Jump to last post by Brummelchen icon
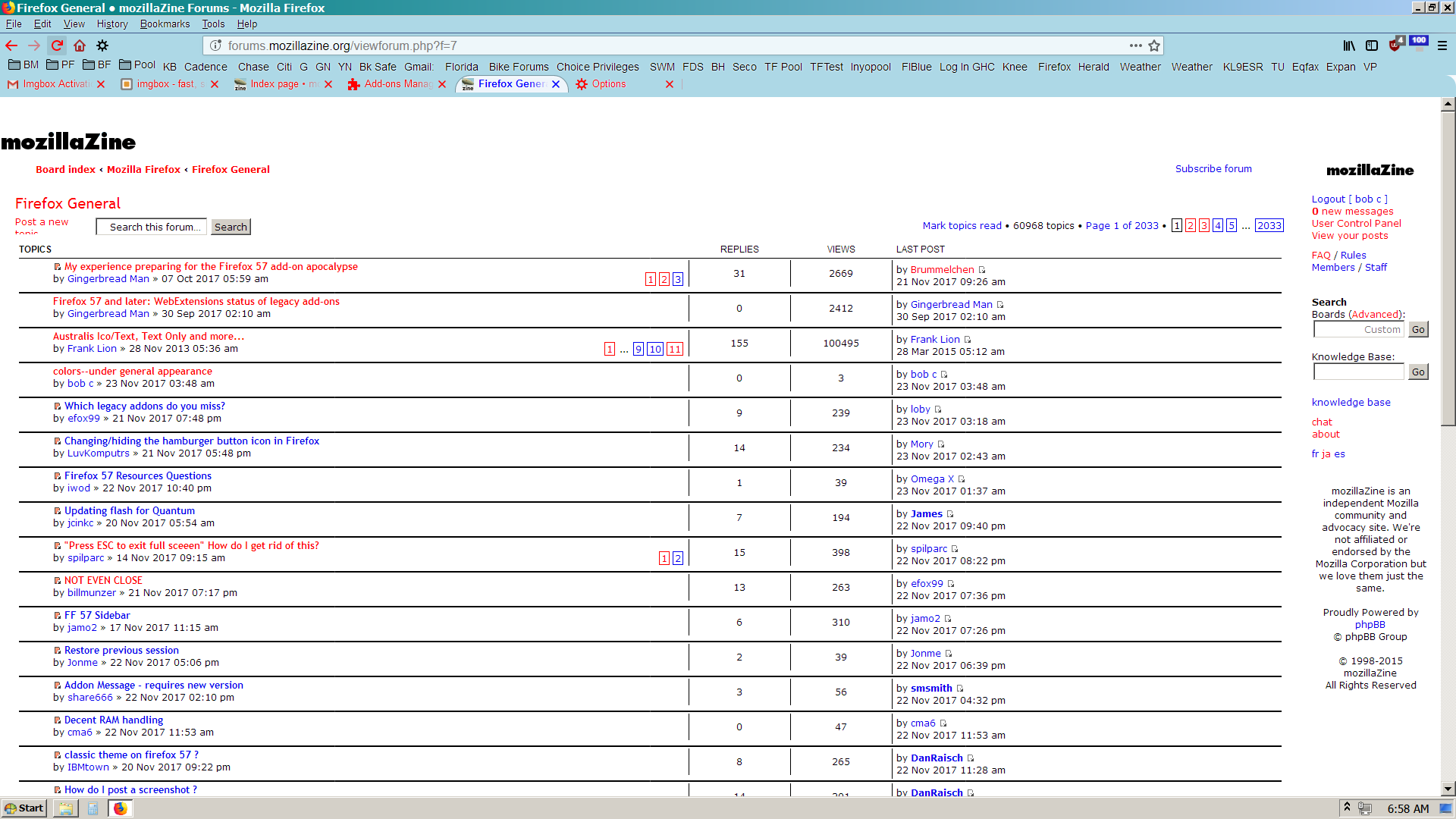This screenshot has height=819, width=1456. [x=982, y=270]
